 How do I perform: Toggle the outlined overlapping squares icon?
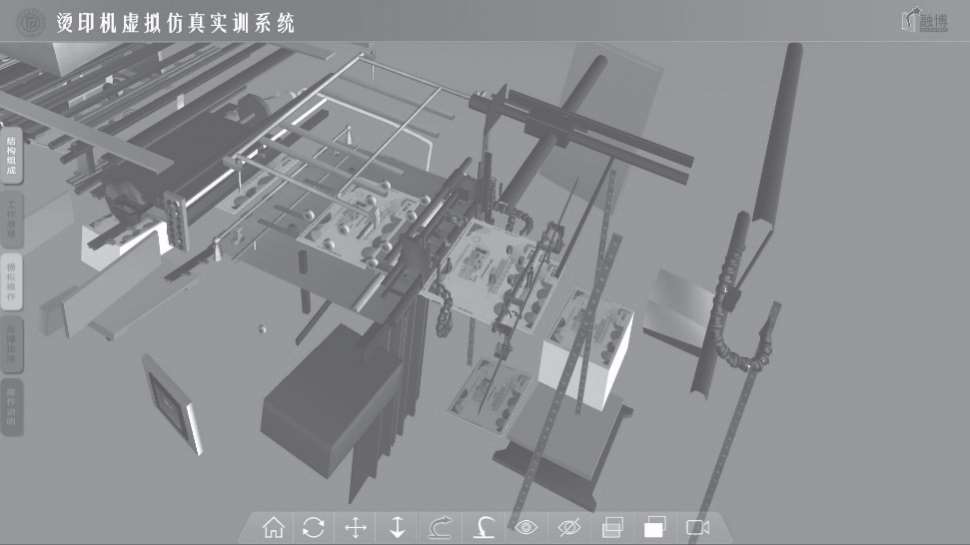(612, 528)
